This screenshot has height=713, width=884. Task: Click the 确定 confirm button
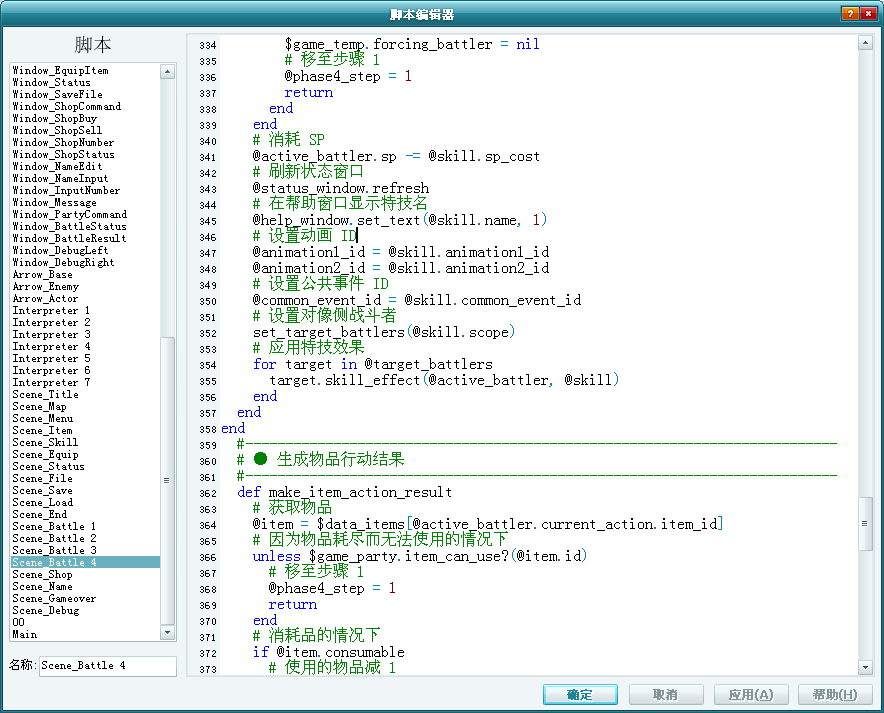coord(580,694)
